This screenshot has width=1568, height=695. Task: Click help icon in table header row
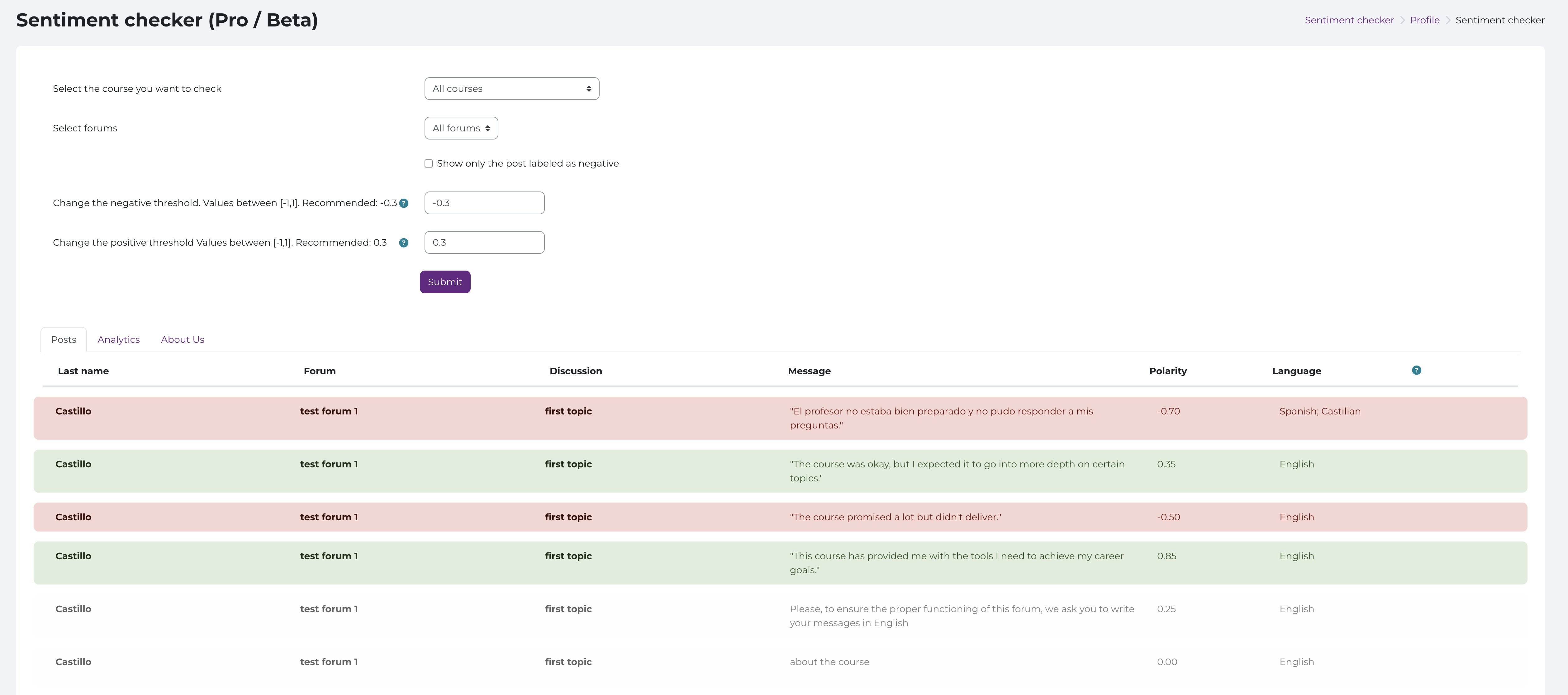(1416, 370)
